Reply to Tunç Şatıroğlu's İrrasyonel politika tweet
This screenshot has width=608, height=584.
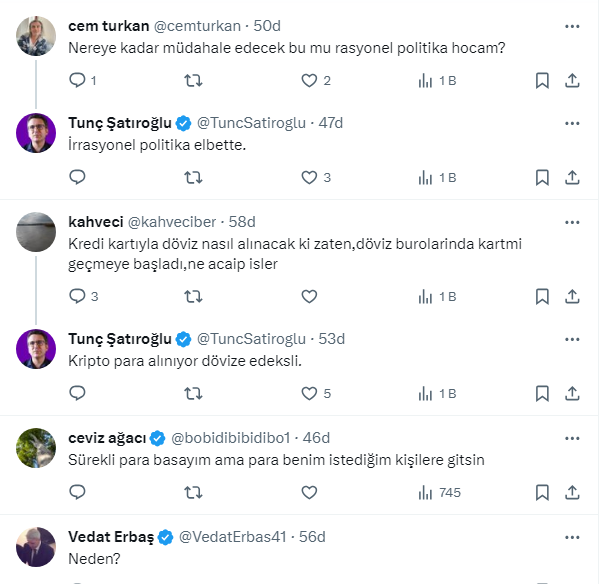tap(78, 177)
